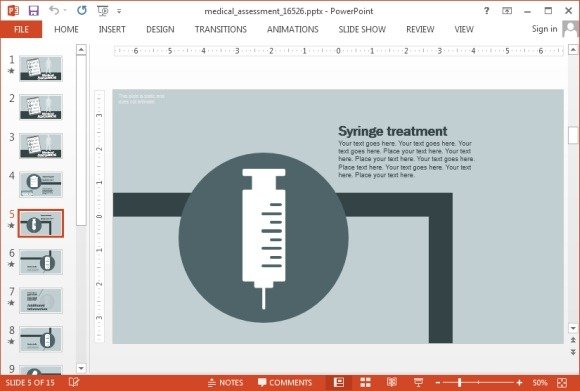Click thumbnail pane scroll down arrow
580x391 pixels.
pyautogui.click(x=81, y=368)
